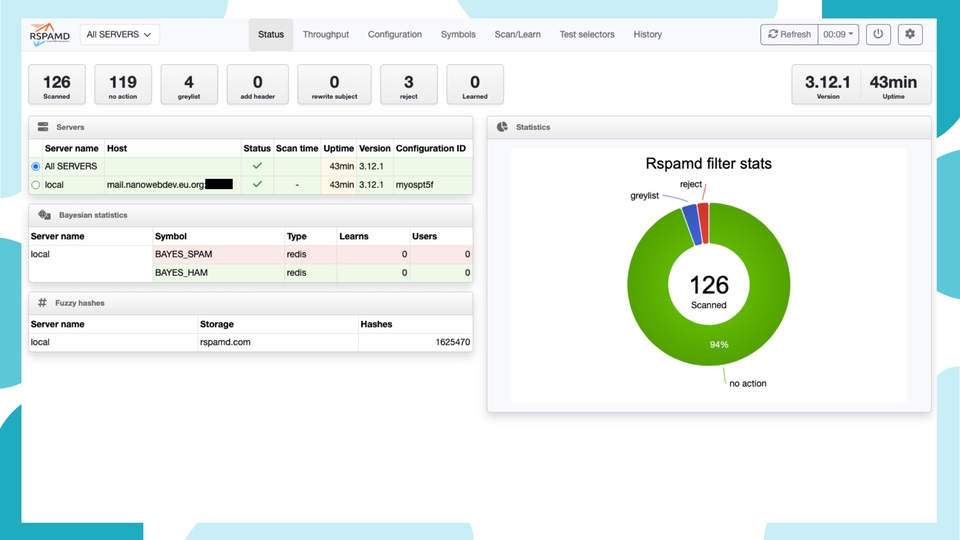
Task: Click the 4 greylist counter
Action: pos(189,84)
